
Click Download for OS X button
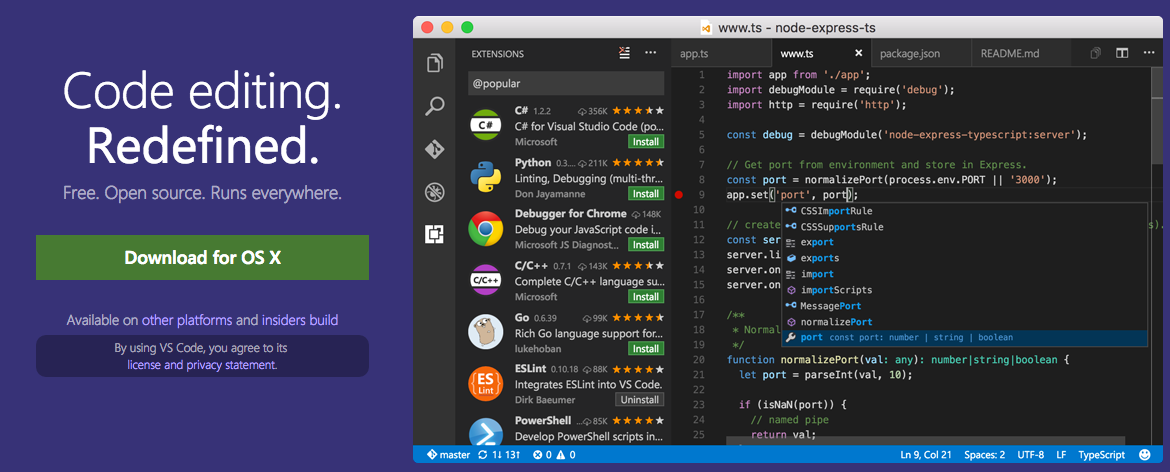coord(202,258)
